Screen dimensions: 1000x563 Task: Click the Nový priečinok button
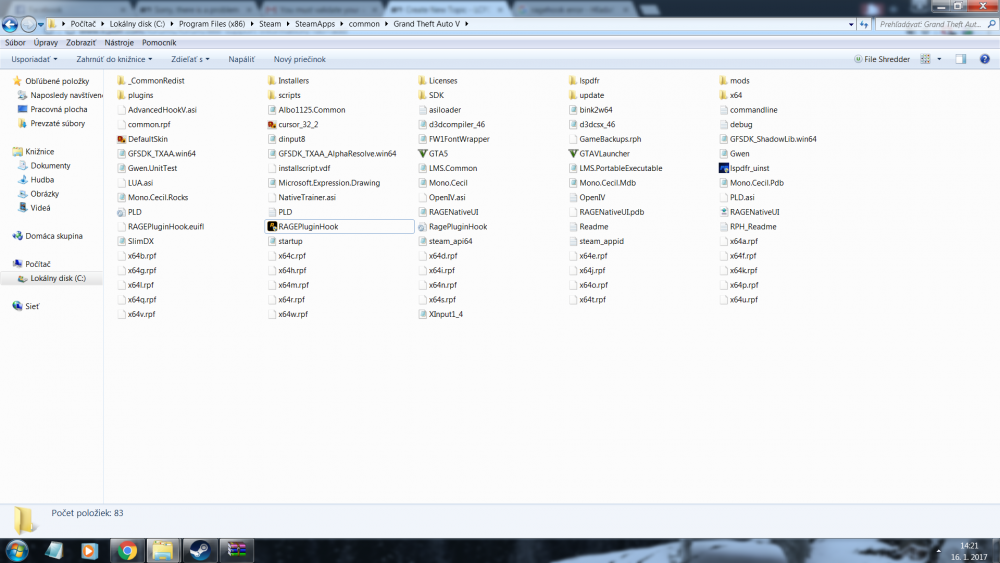coord(300,59)
